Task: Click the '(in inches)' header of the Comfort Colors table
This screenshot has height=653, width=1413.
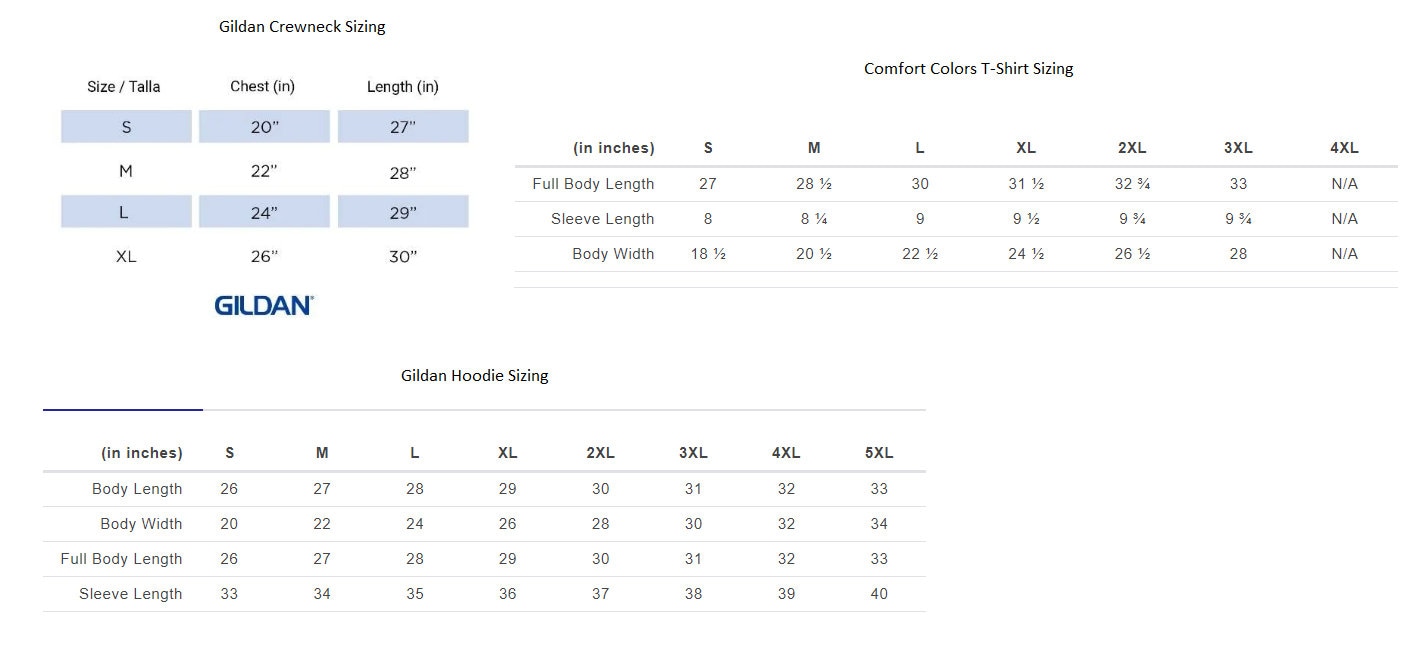Action: pyautogui.click(x=614, y=148)
